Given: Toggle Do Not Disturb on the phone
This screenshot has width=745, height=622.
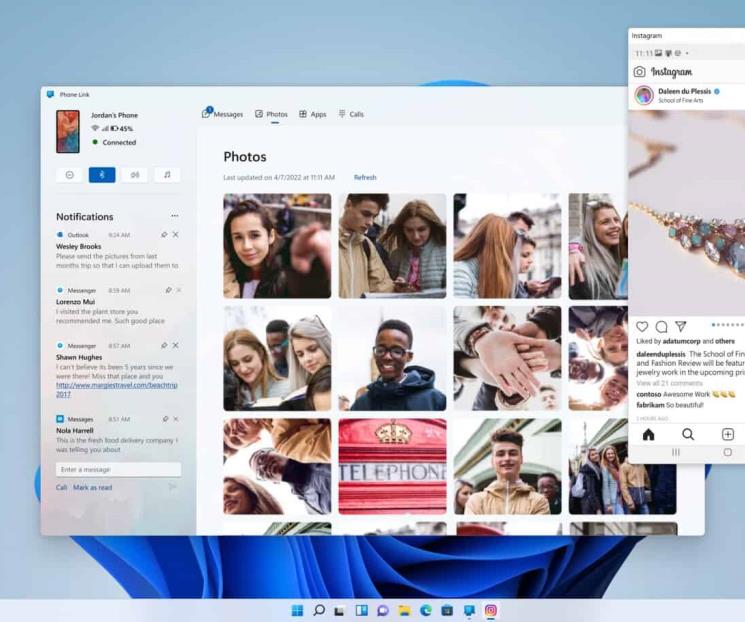Looking at the screenshot, I should pyautogui.click(x=69, y=175).
